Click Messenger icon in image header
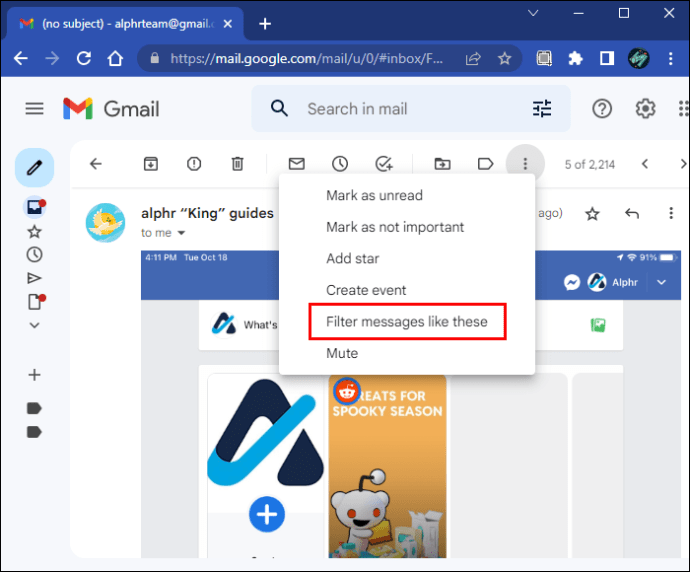This screenshot has height=572, width=690. [x=572, y=282]
